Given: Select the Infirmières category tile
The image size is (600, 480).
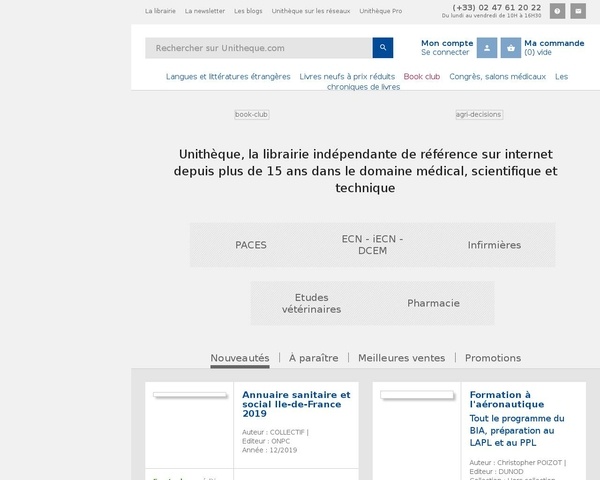Looking at the screenshot, I should [x=494, y=245].
